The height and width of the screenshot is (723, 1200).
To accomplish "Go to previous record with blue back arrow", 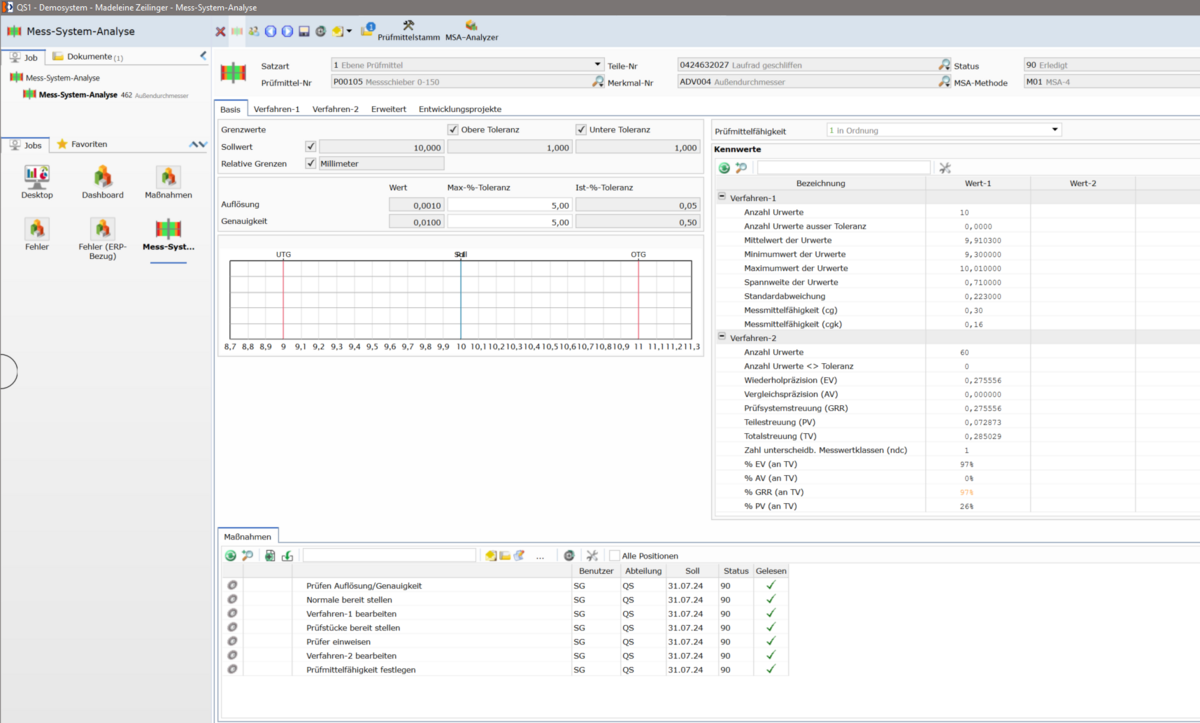I will click(270, 31).
